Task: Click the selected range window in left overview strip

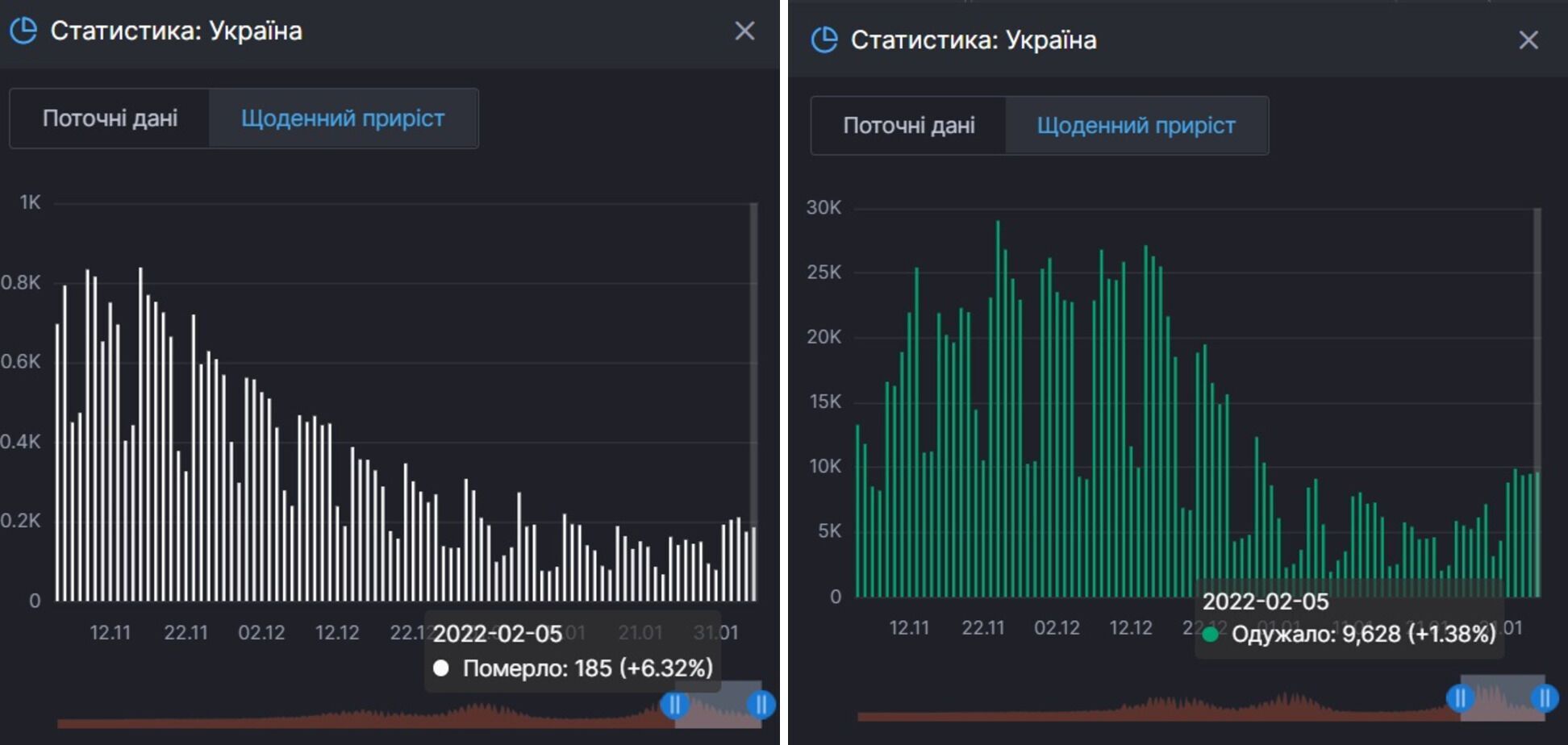Action: point(718,705)
